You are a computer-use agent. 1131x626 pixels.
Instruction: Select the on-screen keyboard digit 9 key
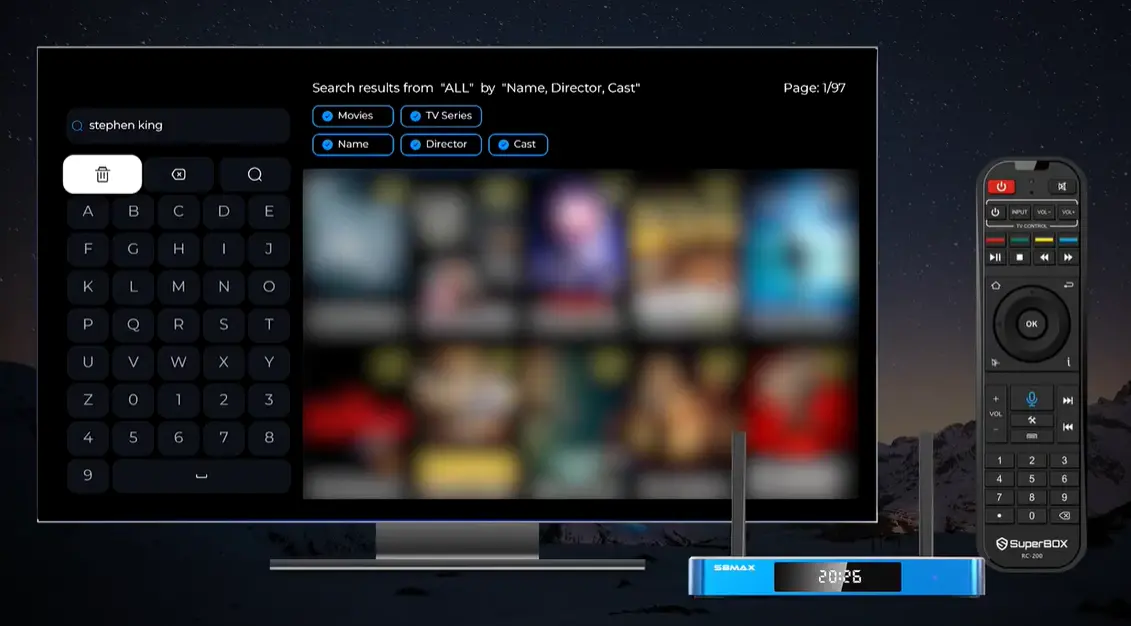point(88,475)
